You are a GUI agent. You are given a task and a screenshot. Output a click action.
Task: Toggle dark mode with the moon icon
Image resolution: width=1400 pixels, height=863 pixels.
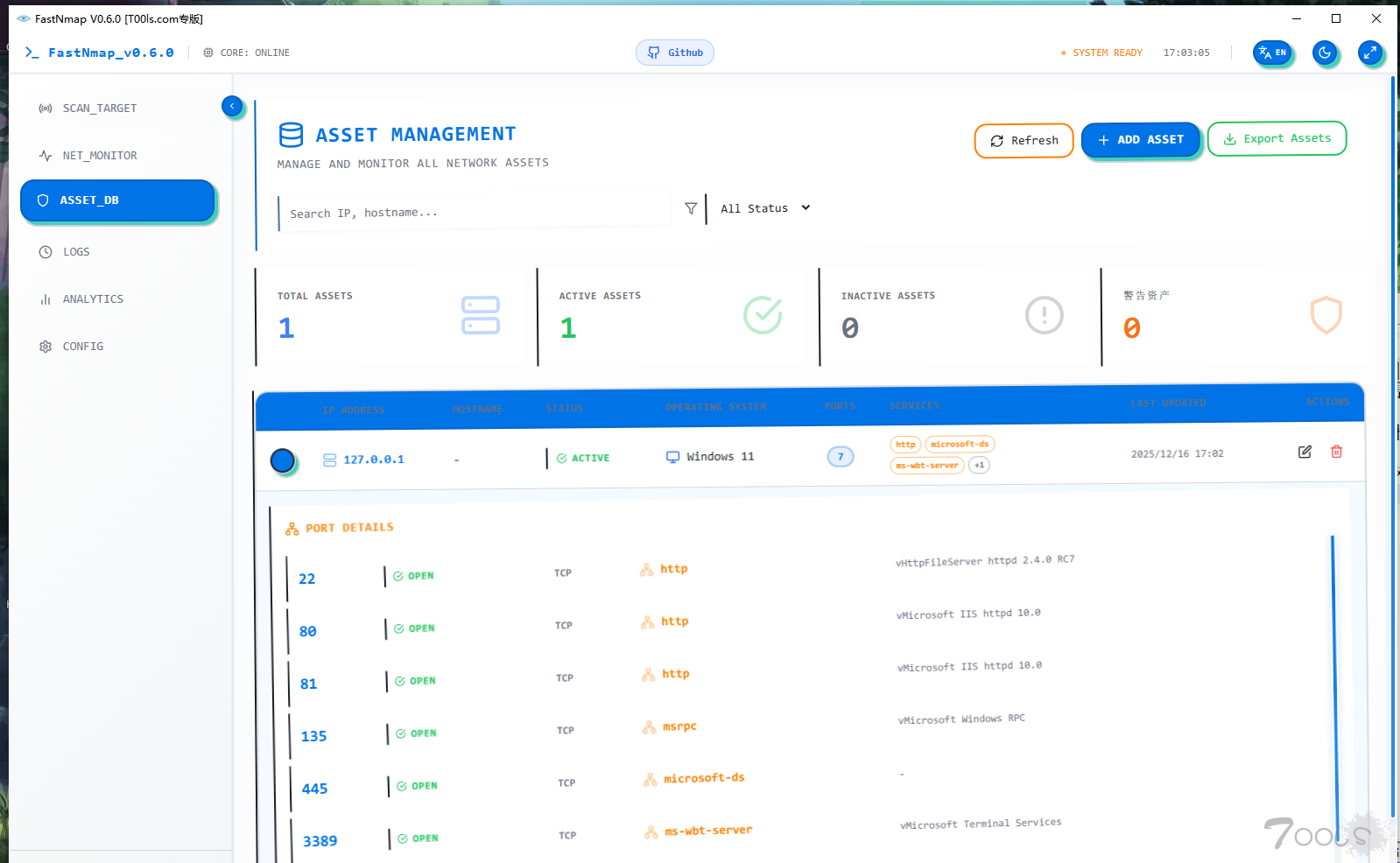pos(1325,53)
